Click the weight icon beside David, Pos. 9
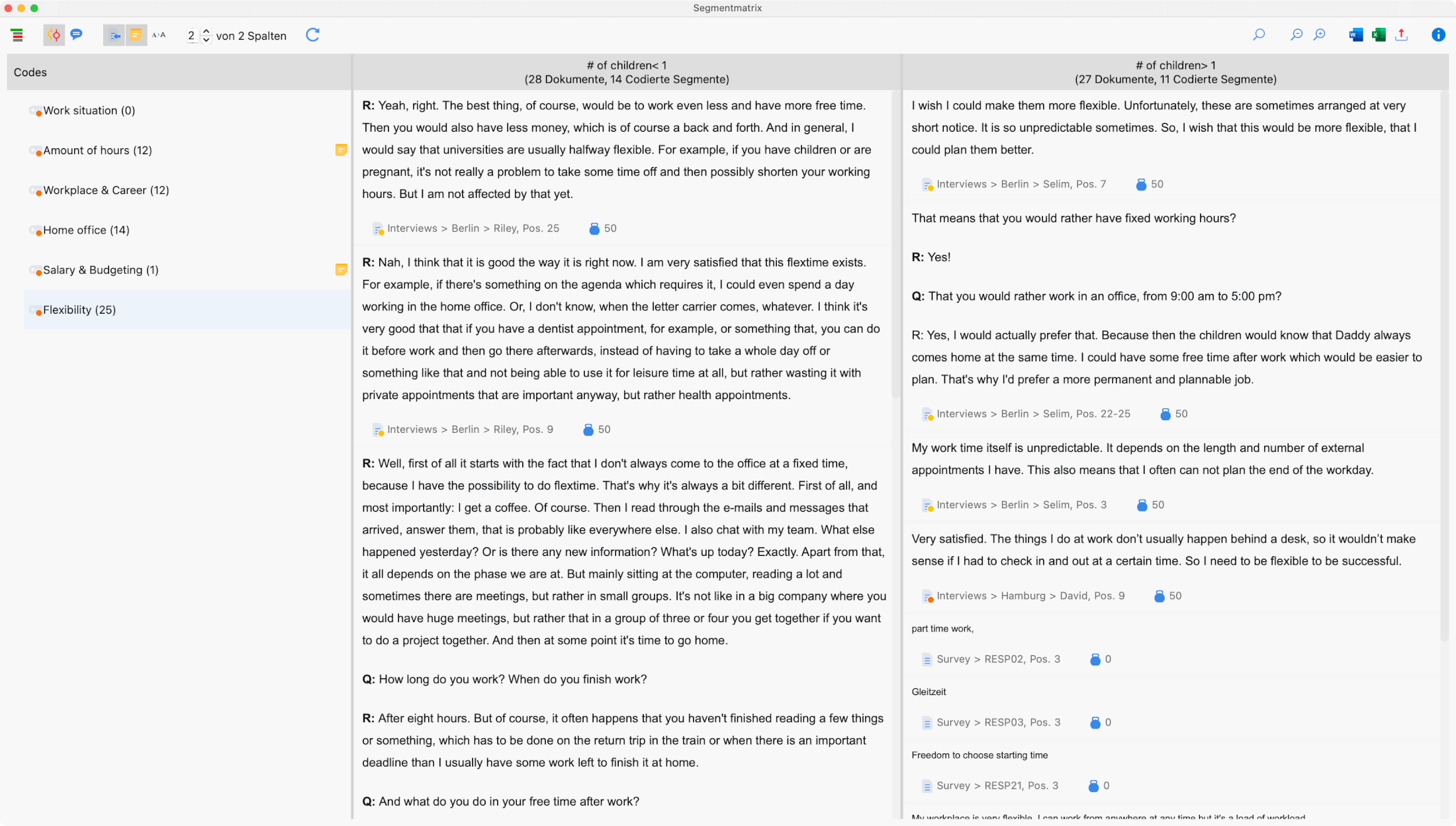This screenshot has height=826, width=1456. click(1160, 596)
